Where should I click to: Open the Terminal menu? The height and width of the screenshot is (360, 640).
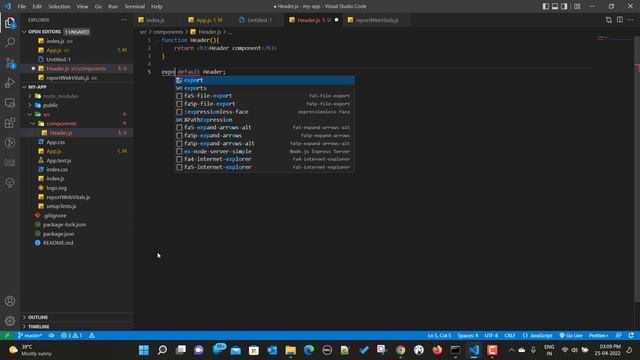(x=134, y=6)
